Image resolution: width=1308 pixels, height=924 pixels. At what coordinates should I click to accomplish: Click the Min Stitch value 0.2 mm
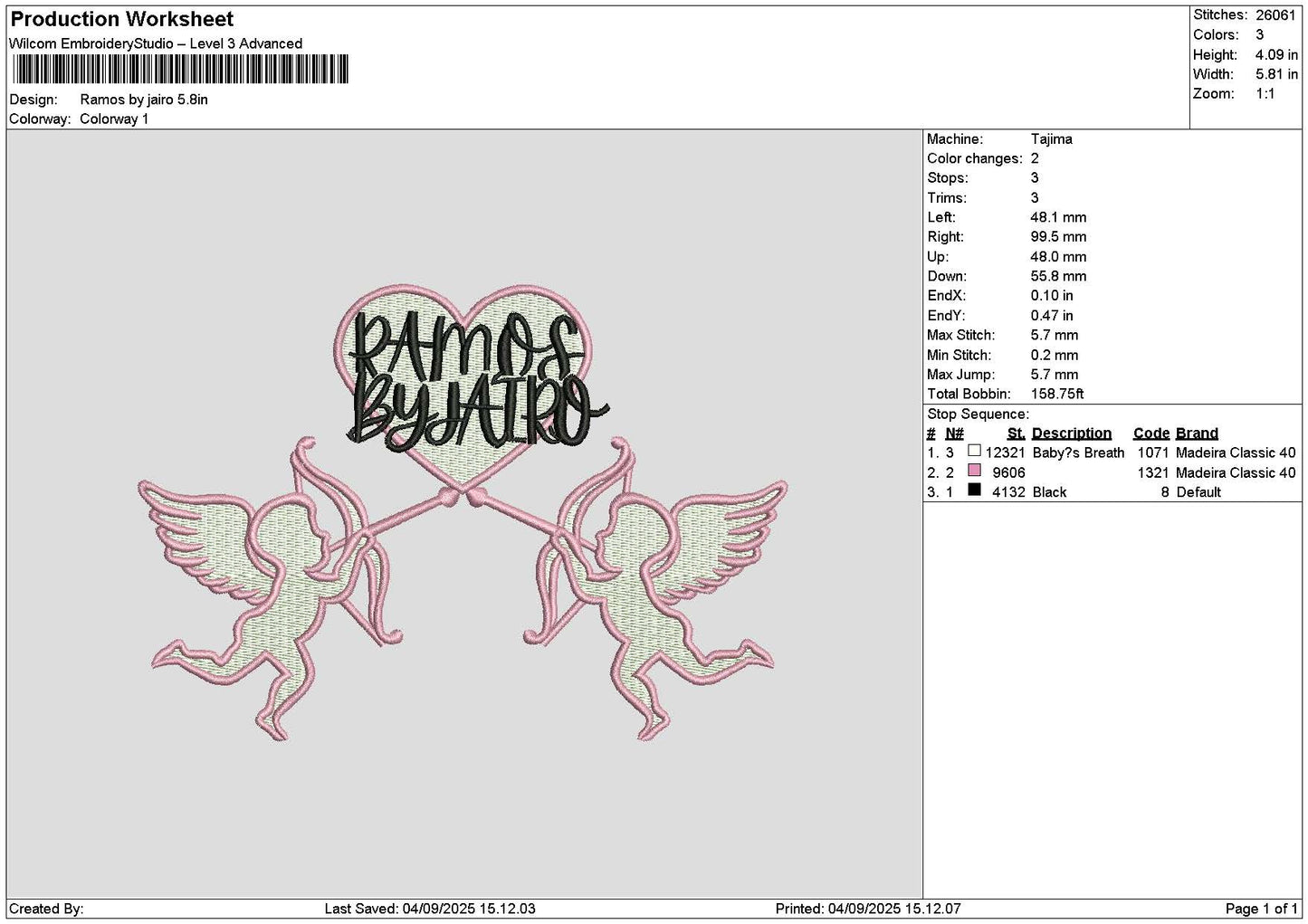1055,355
